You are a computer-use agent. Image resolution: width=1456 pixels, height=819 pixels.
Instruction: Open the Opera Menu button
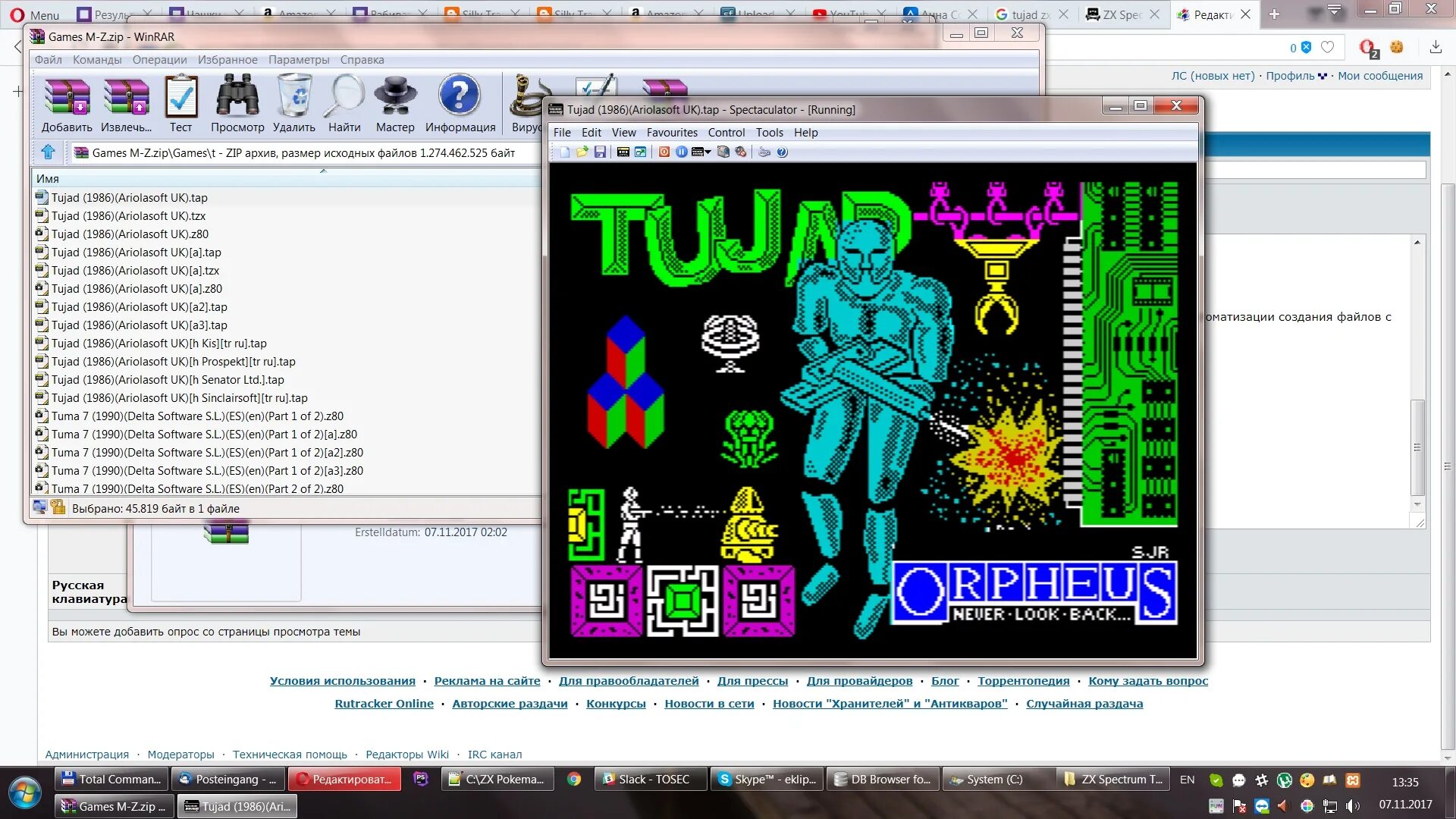(34, 14)
